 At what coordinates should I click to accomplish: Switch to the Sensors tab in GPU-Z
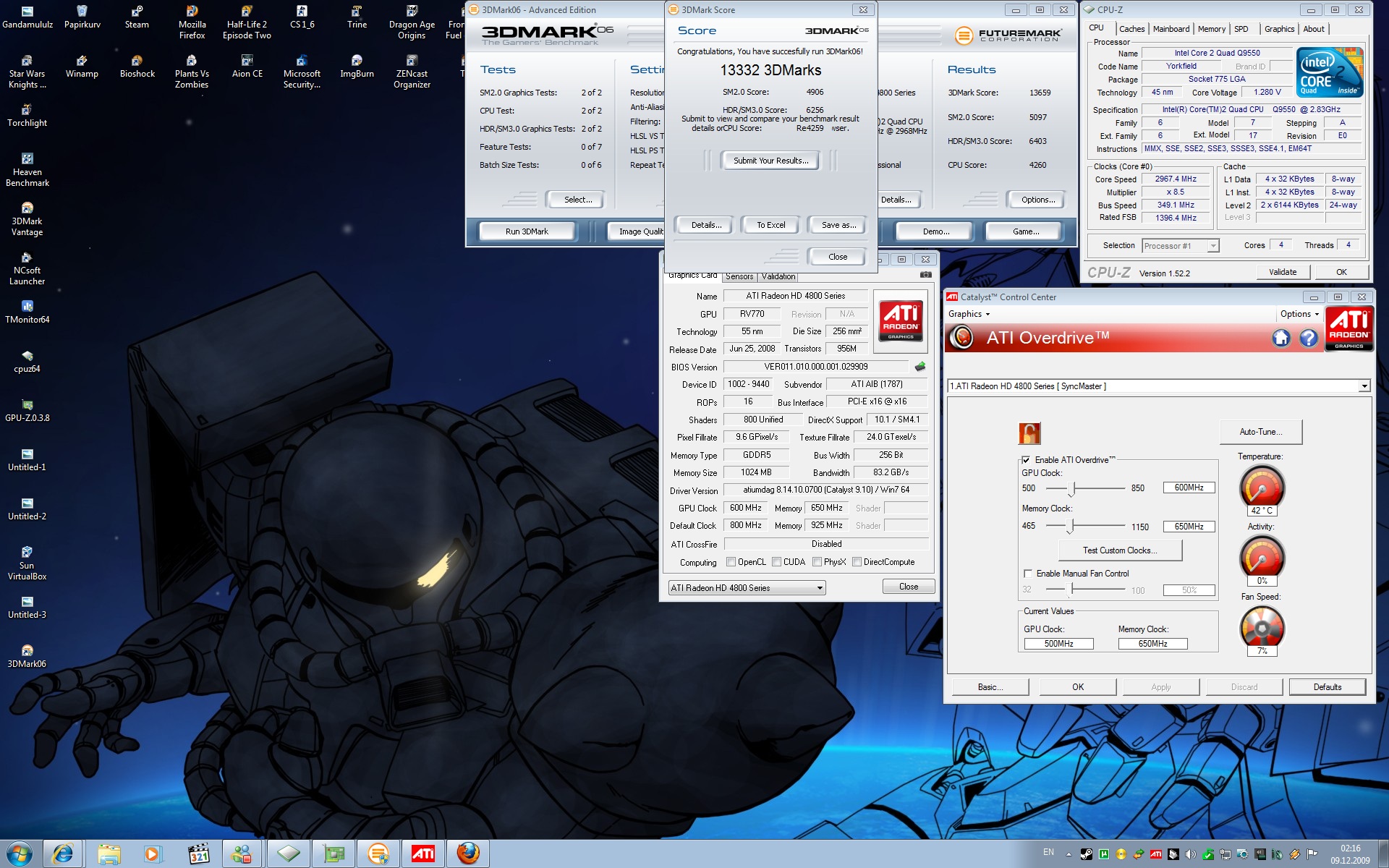[739, 276]
